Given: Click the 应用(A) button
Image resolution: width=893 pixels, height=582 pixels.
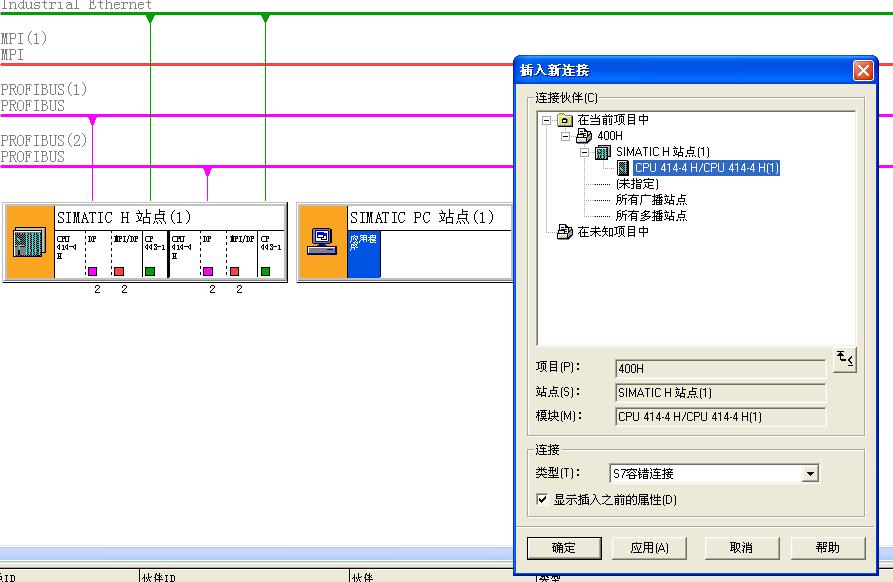Looking at the screenshot, I should click(649, 548).
